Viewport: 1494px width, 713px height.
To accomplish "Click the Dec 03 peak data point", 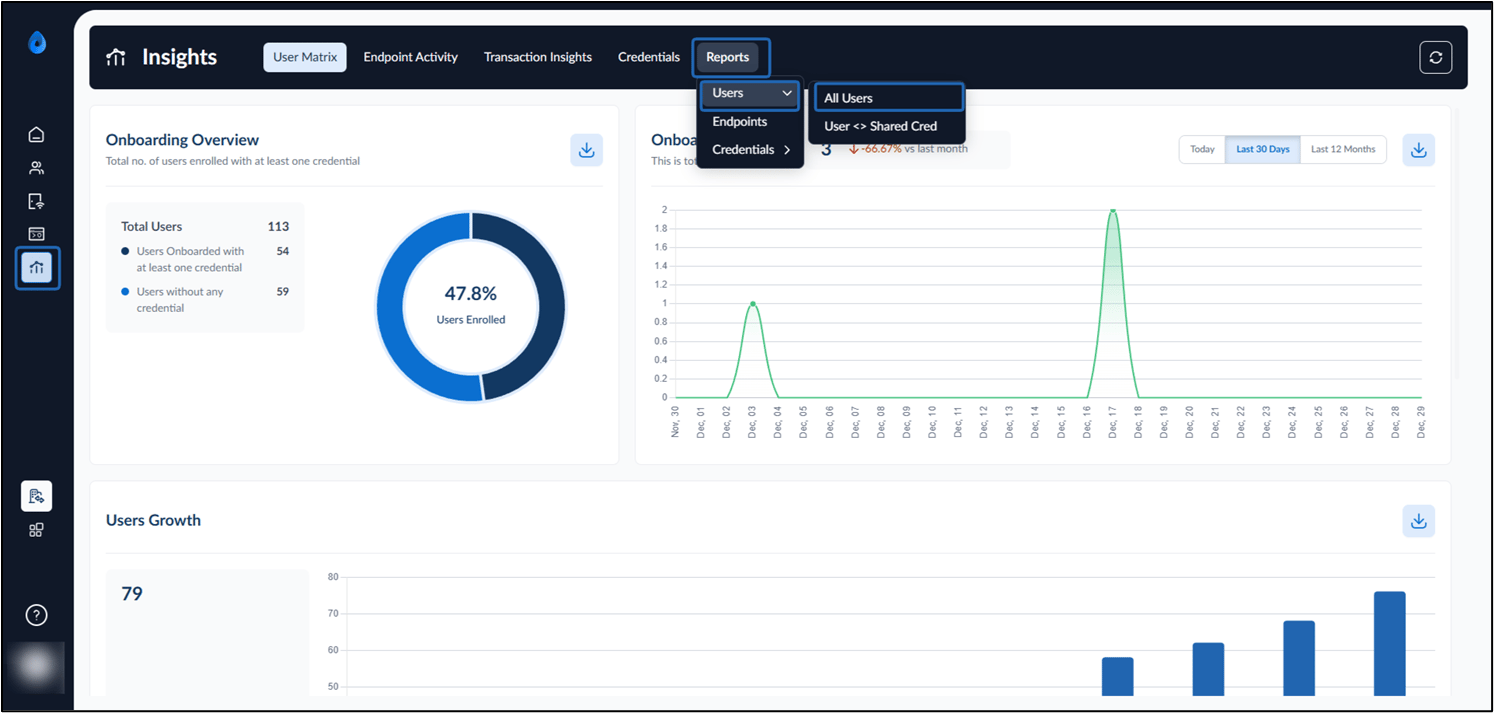I will click(x=753, y=303).
